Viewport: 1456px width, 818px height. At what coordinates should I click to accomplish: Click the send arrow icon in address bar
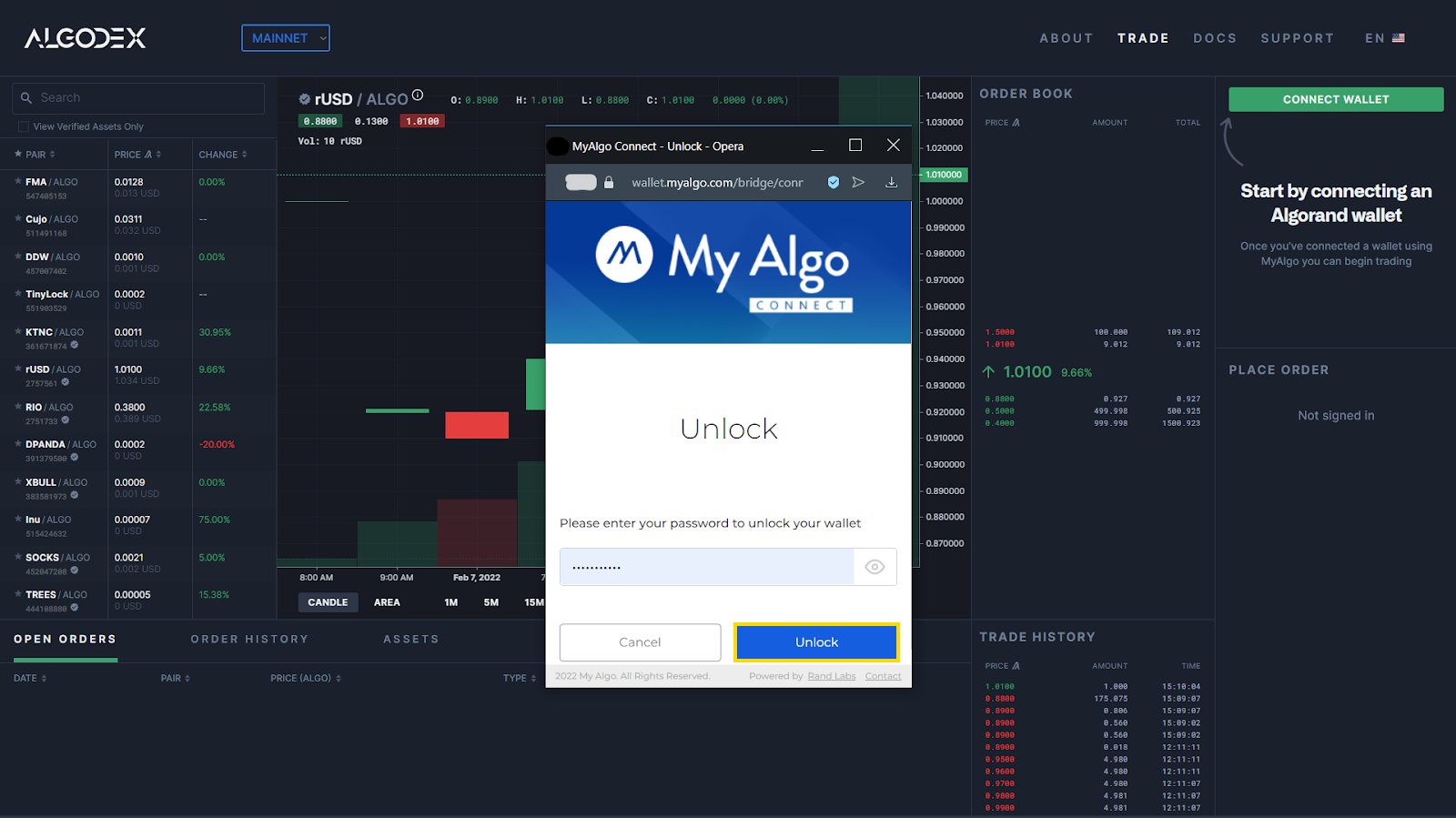pyautogui.click(x=858, y=183)
